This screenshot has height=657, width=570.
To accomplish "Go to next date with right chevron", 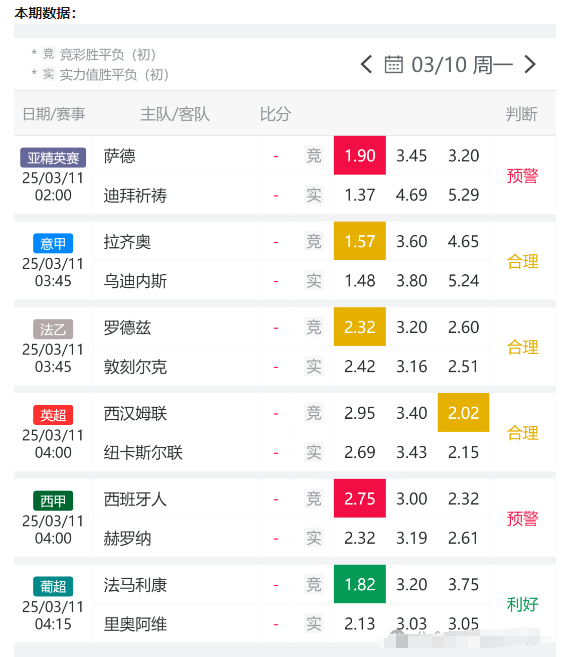I will (530, 65).
